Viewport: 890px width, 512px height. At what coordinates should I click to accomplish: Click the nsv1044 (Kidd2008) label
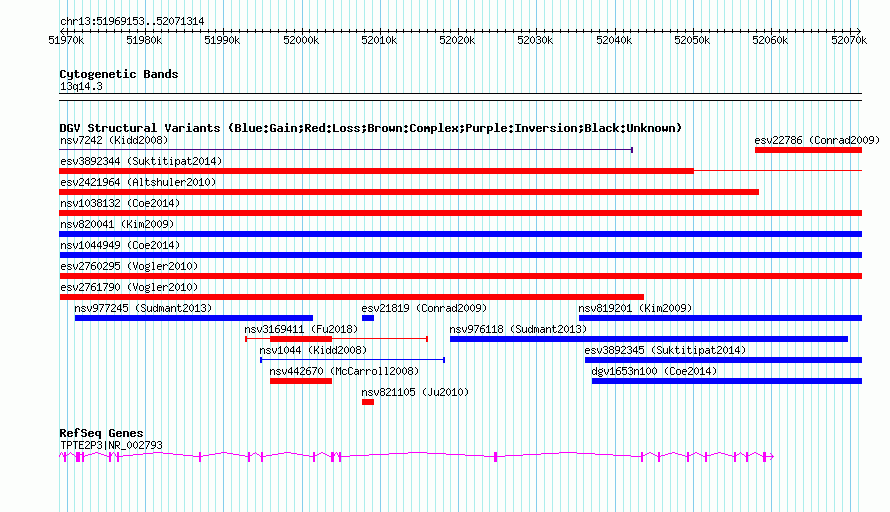(x=313, y=350)
